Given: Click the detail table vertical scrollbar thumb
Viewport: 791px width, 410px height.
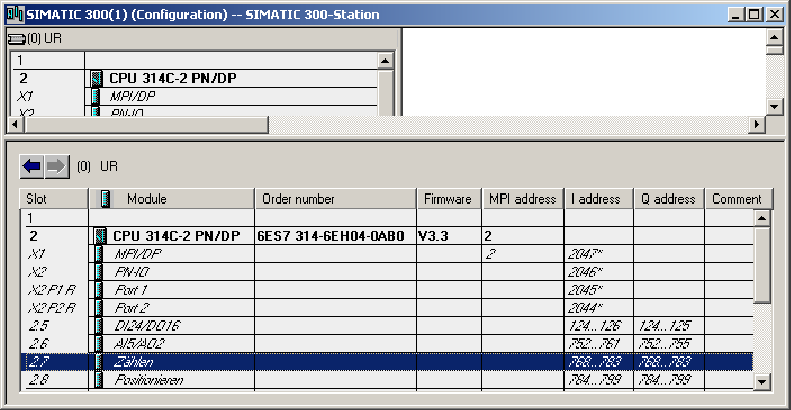Looking at the screenshot, I should coord(762,265).
